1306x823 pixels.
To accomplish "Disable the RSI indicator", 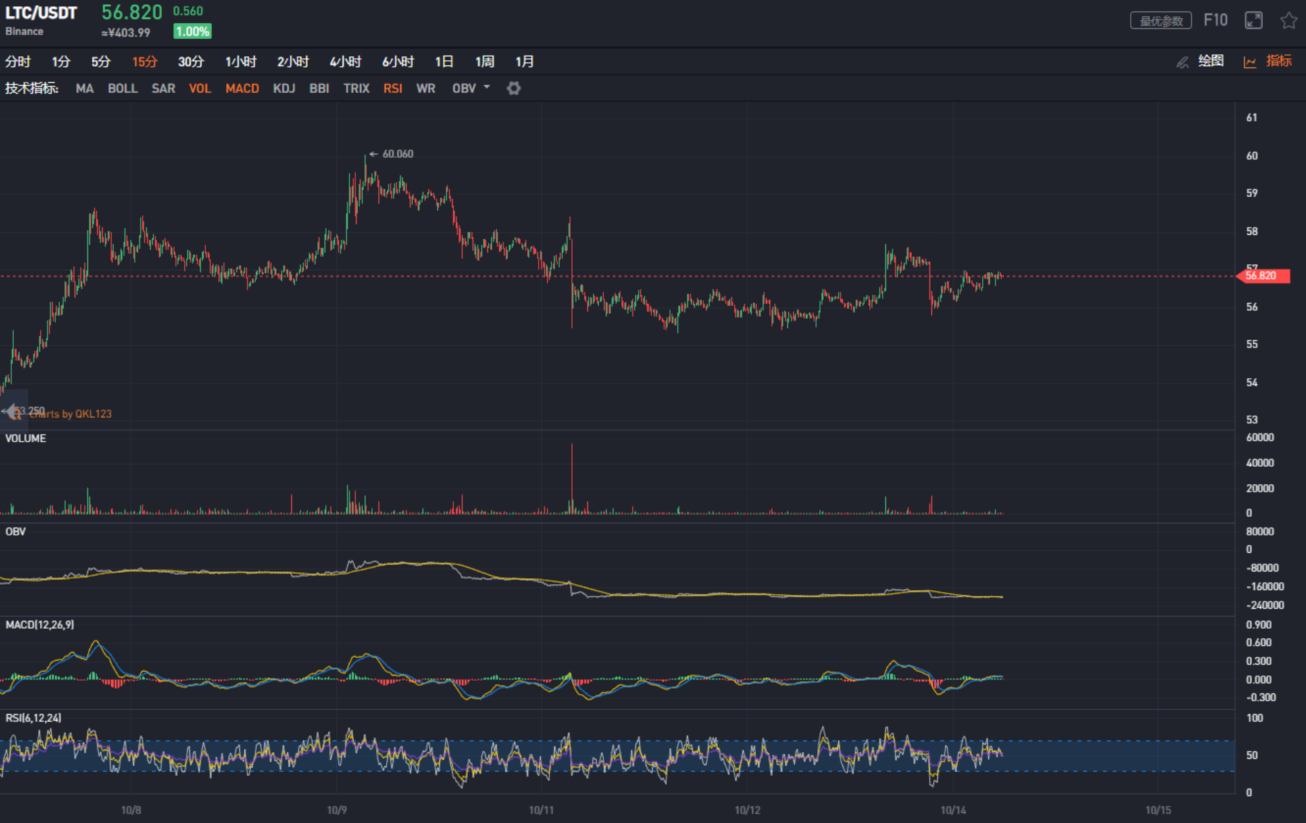I will click(393, 88).
